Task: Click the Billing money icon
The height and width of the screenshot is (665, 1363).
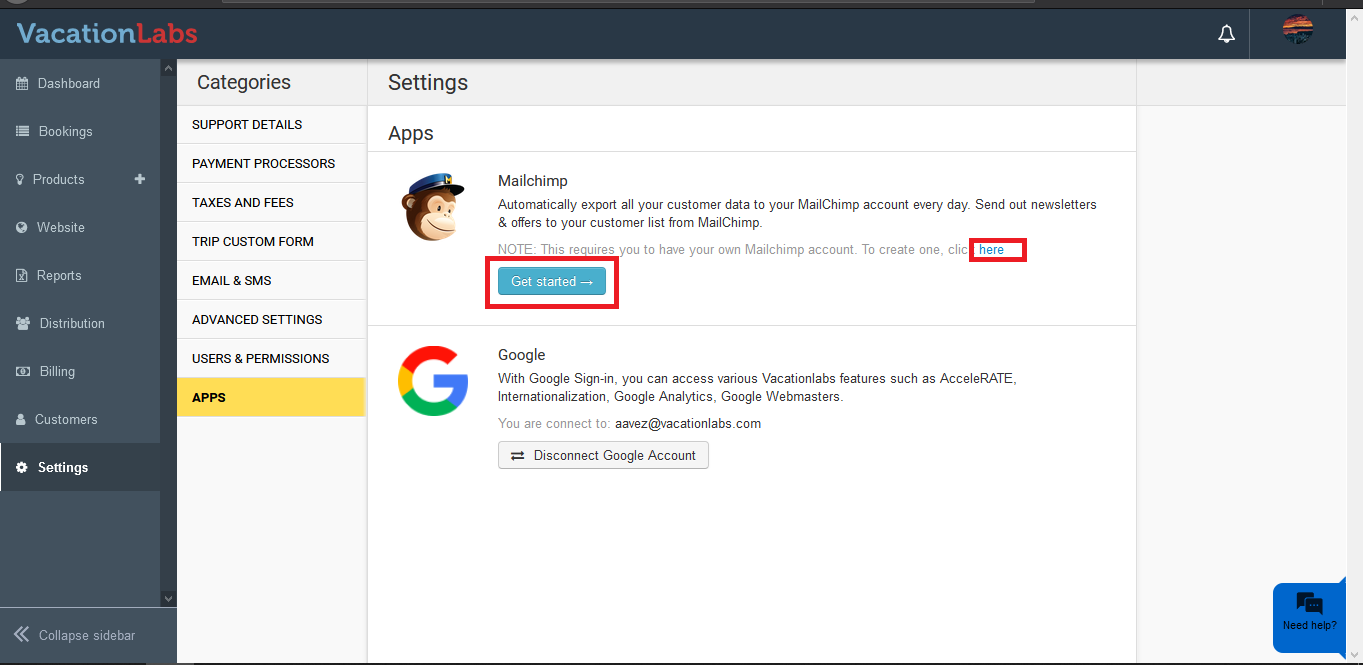Action: (x=23, y=371)
